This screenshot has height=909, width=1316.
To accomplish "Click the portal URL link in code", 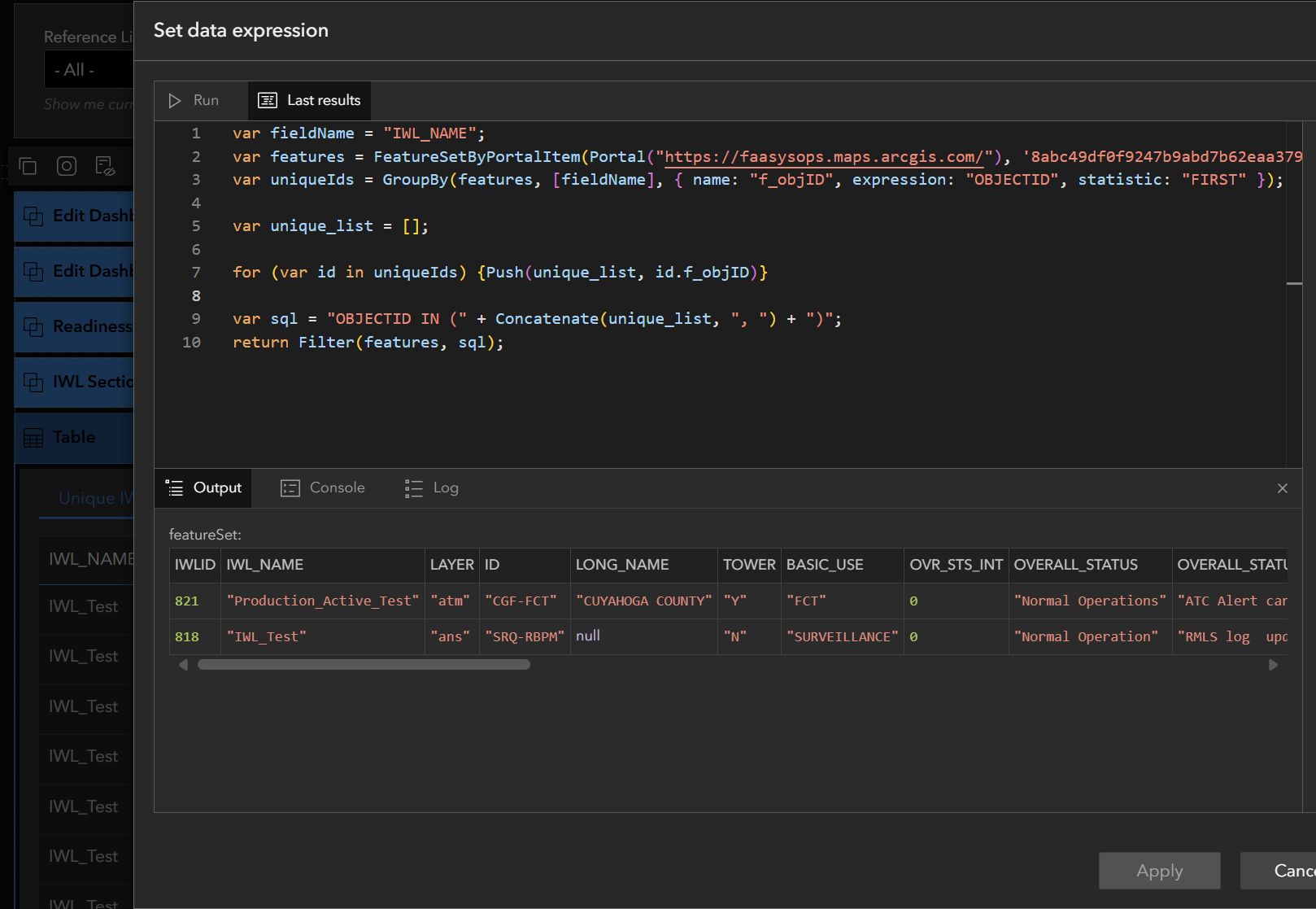I will [824, 157].
